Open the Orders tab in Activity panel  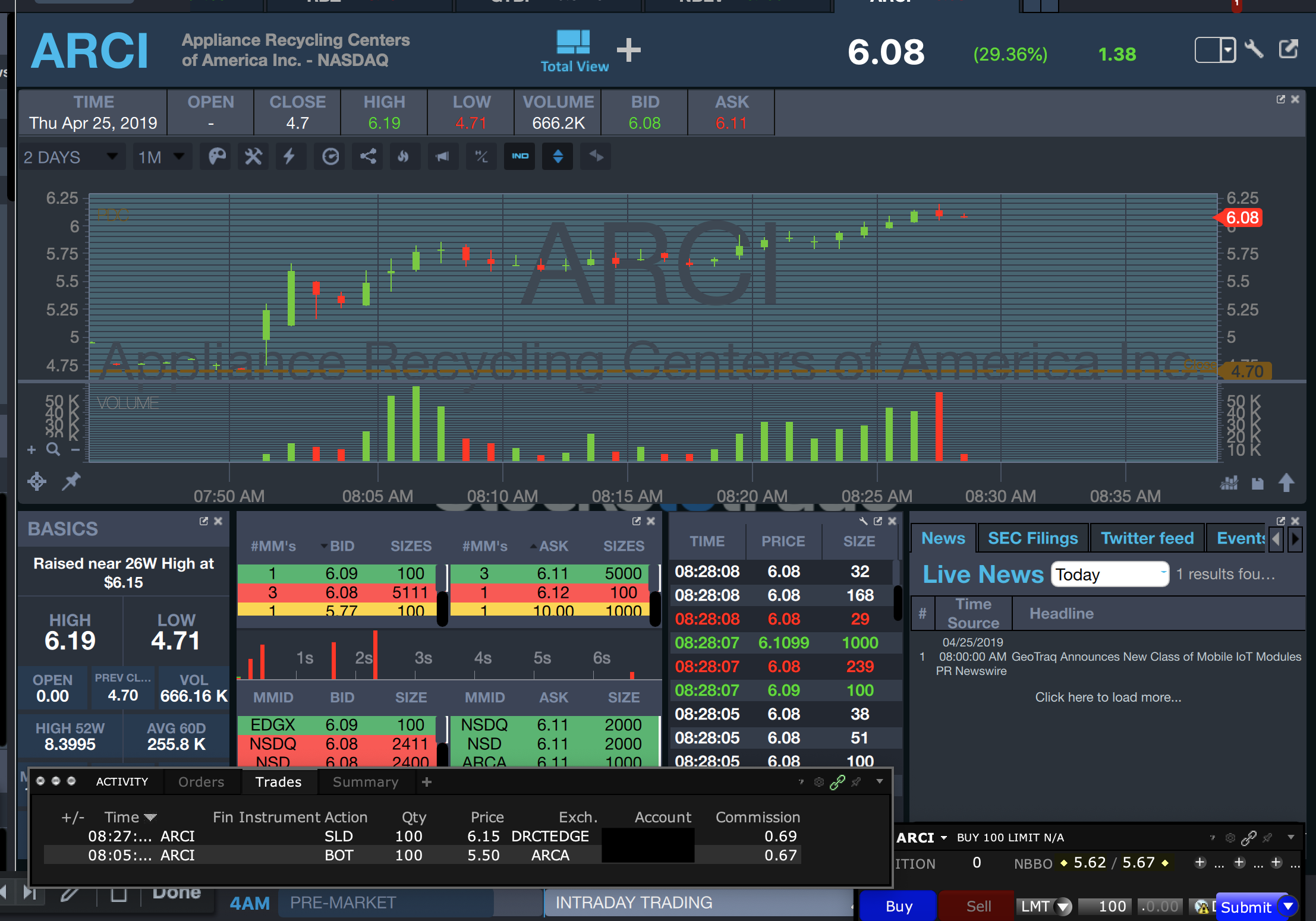coord(202,782)
